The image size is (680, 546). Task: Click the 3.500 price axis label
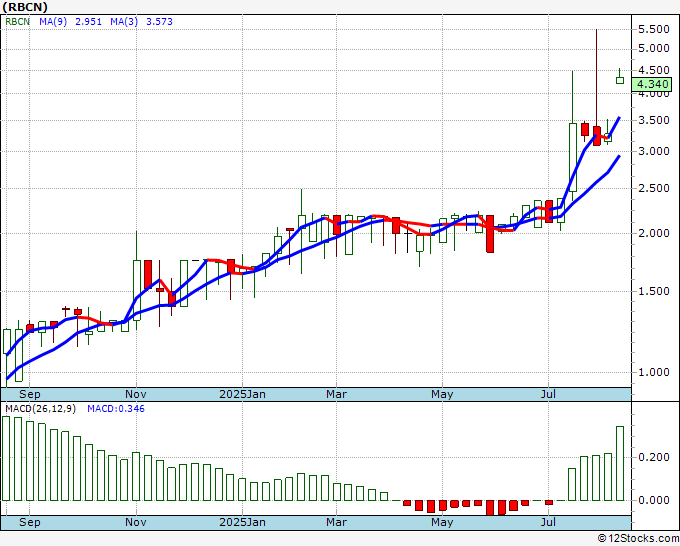(654, 120)
